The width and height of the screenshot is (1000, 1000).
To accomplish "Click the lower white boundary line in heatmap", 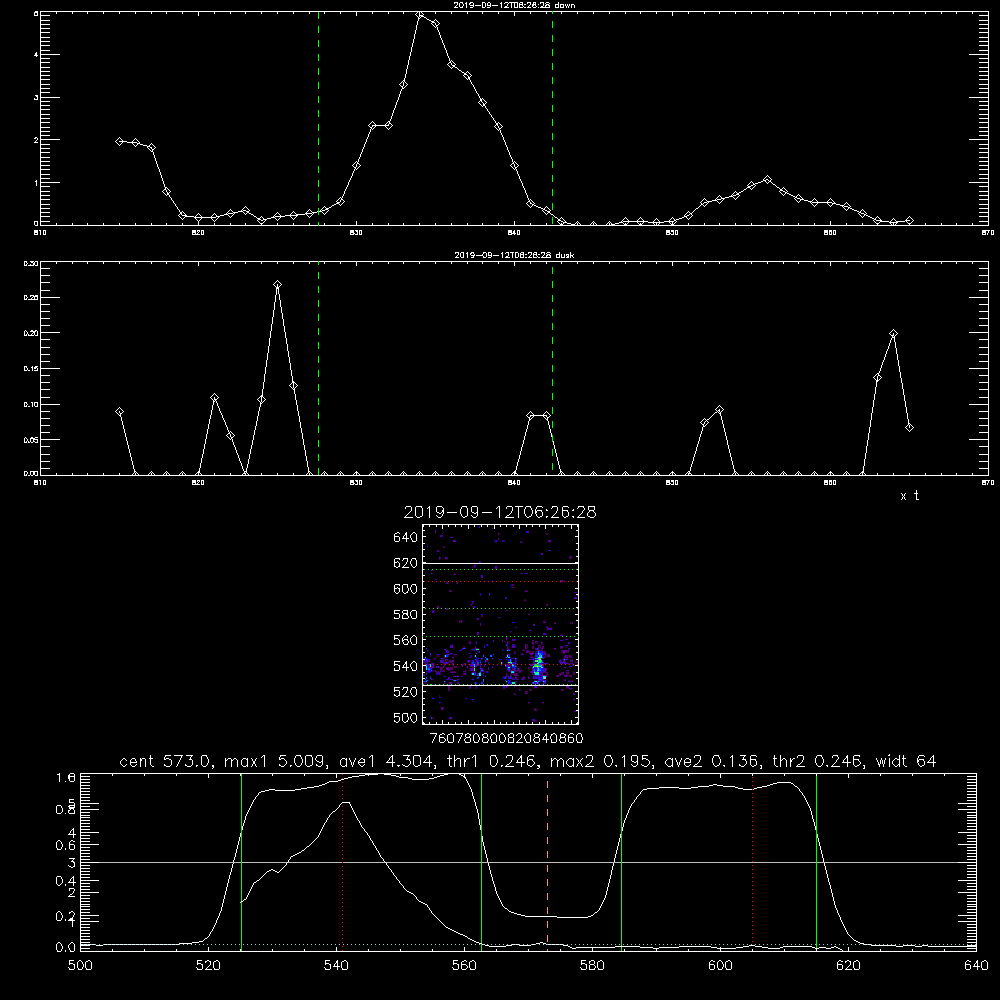I will pyautogui.click(x=501, y=685).
